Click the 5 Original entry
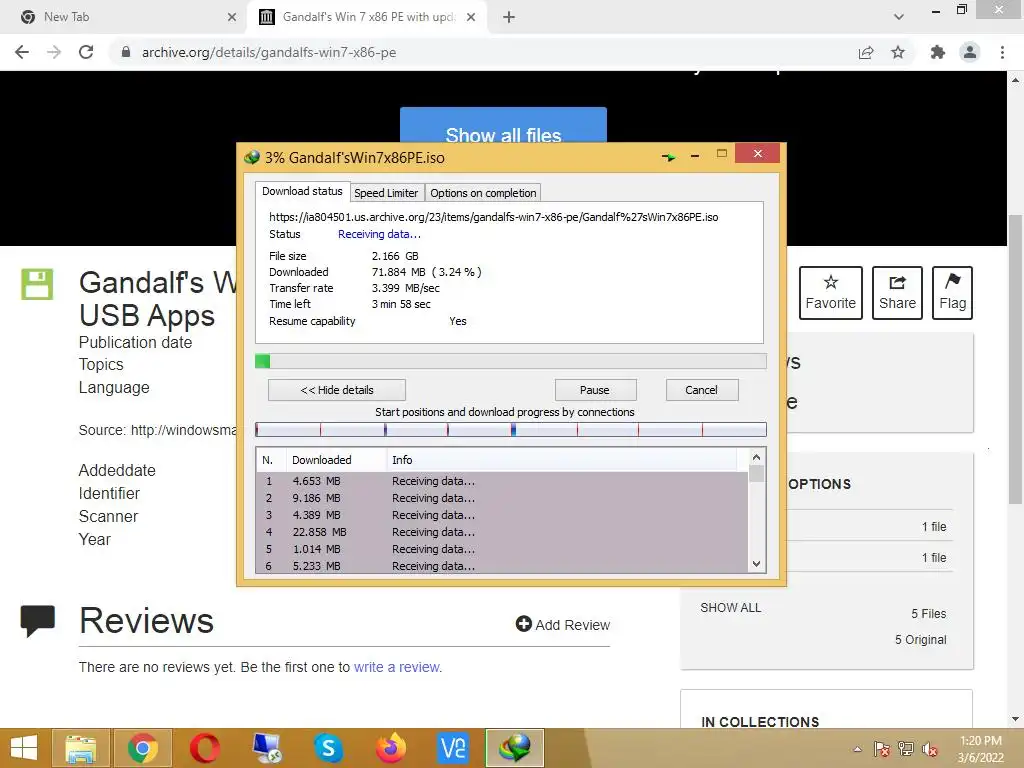 [920, 639]
